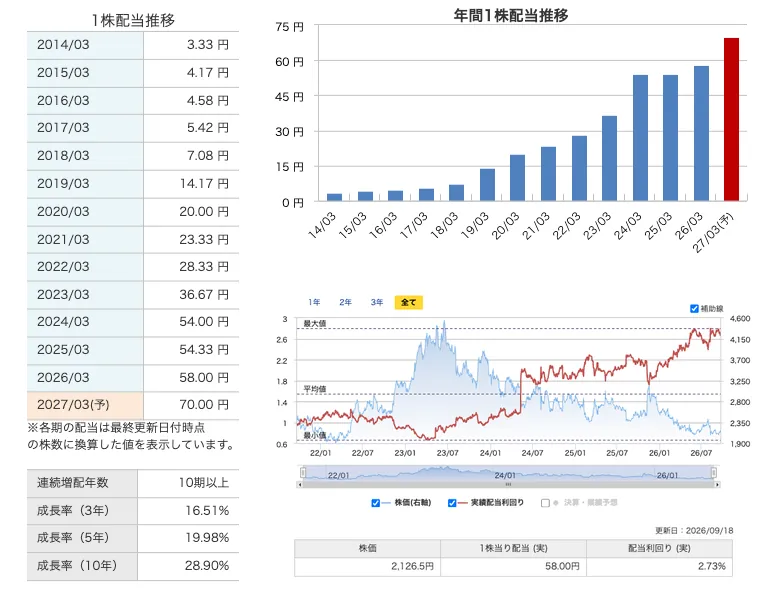
Task: Click the left handle of chart range slider
Action: 303,472
